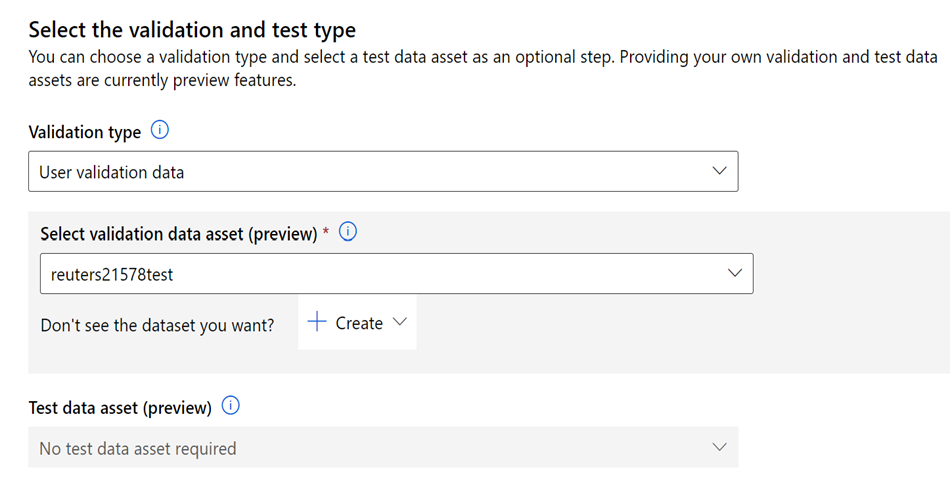Click the info icon beside Test data asset
This screenshot has width=950, height=478.
[x=230, y=405]
